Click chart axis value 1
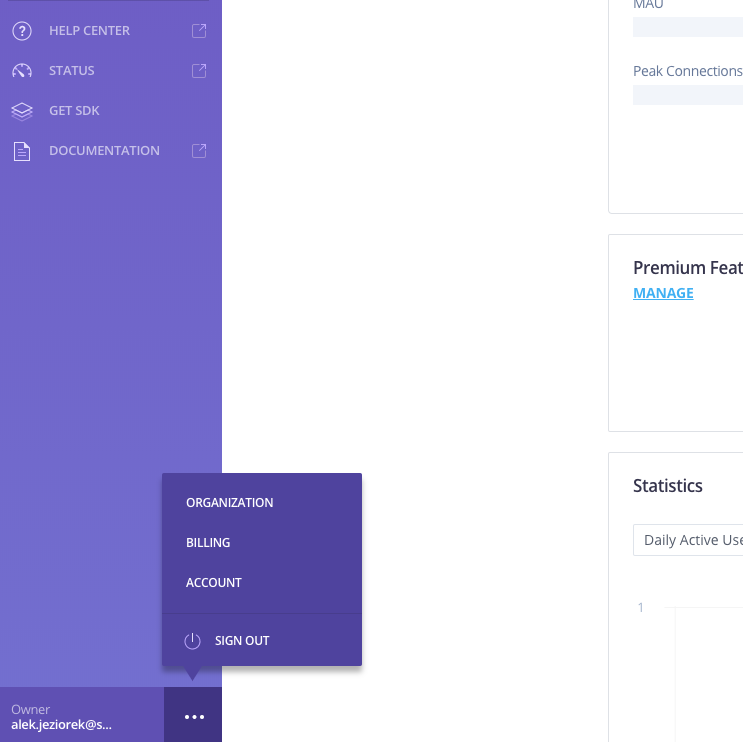743x742 pixels. [x=641, y=607]
